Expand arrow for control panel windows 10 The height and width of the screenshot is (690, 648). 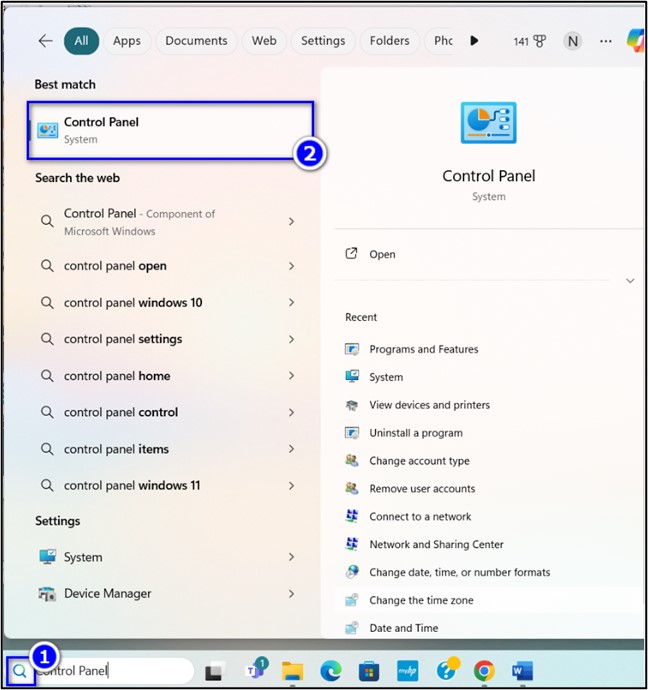(x=291, y=302)
